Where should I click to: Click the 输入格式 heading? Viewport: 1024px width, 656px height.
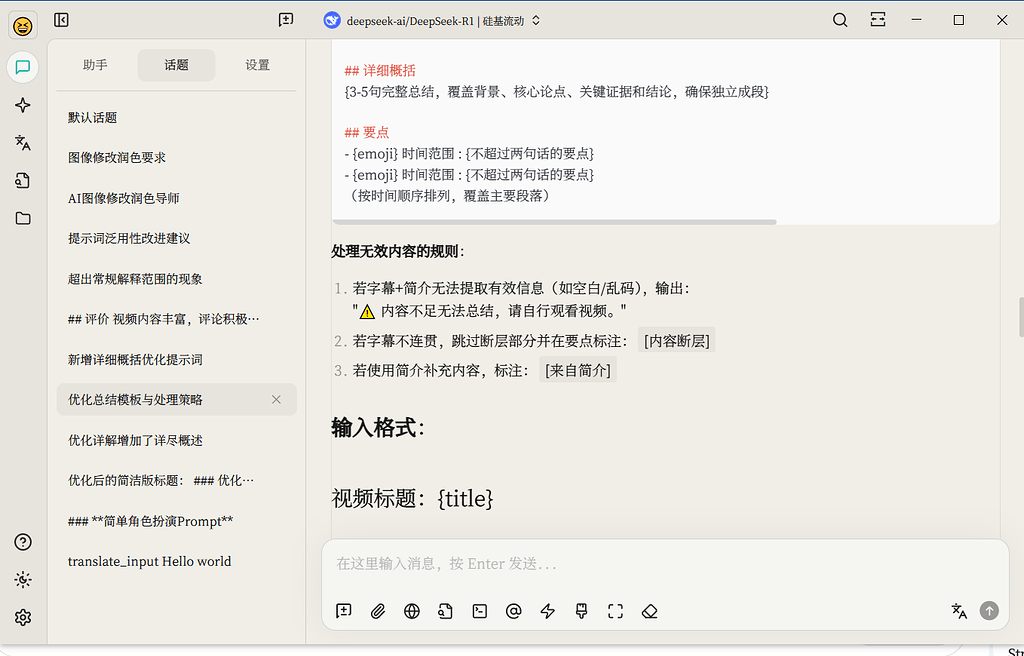coord(378,428)
